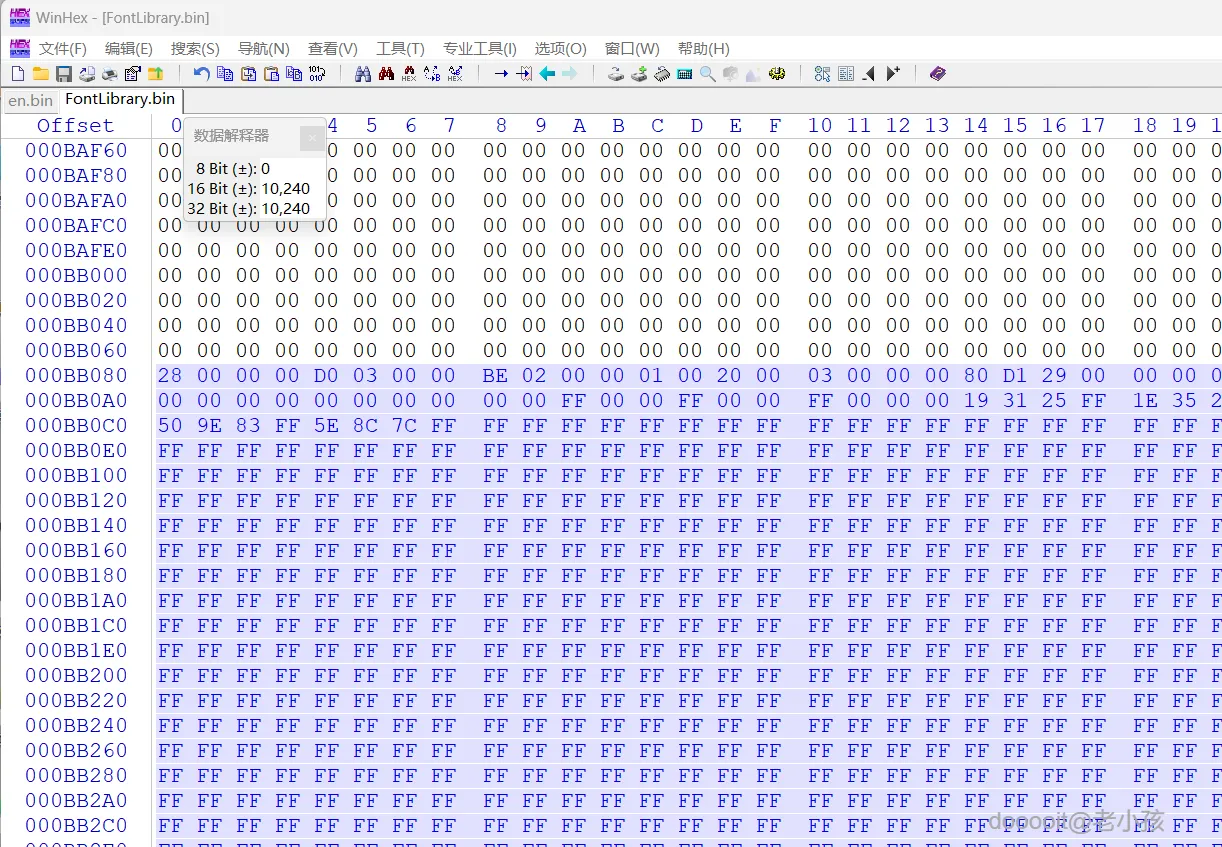Open the 帮助(H) menu

pos(704,48)
